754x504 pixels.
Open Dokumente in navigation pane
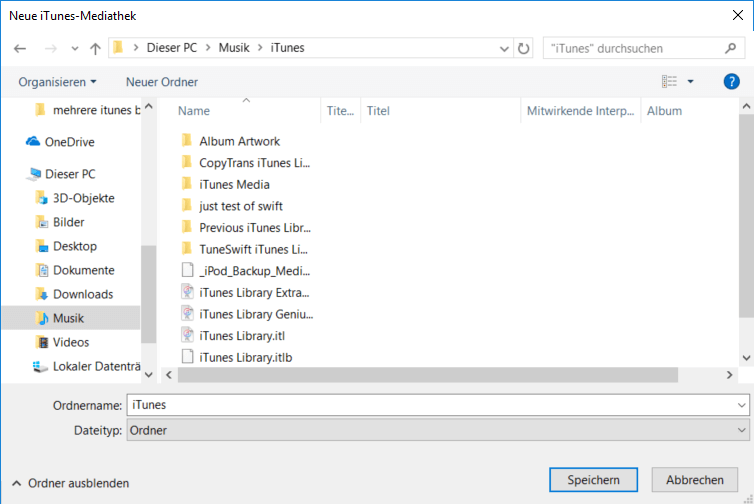pyautogui.click(x=75, y=270)
